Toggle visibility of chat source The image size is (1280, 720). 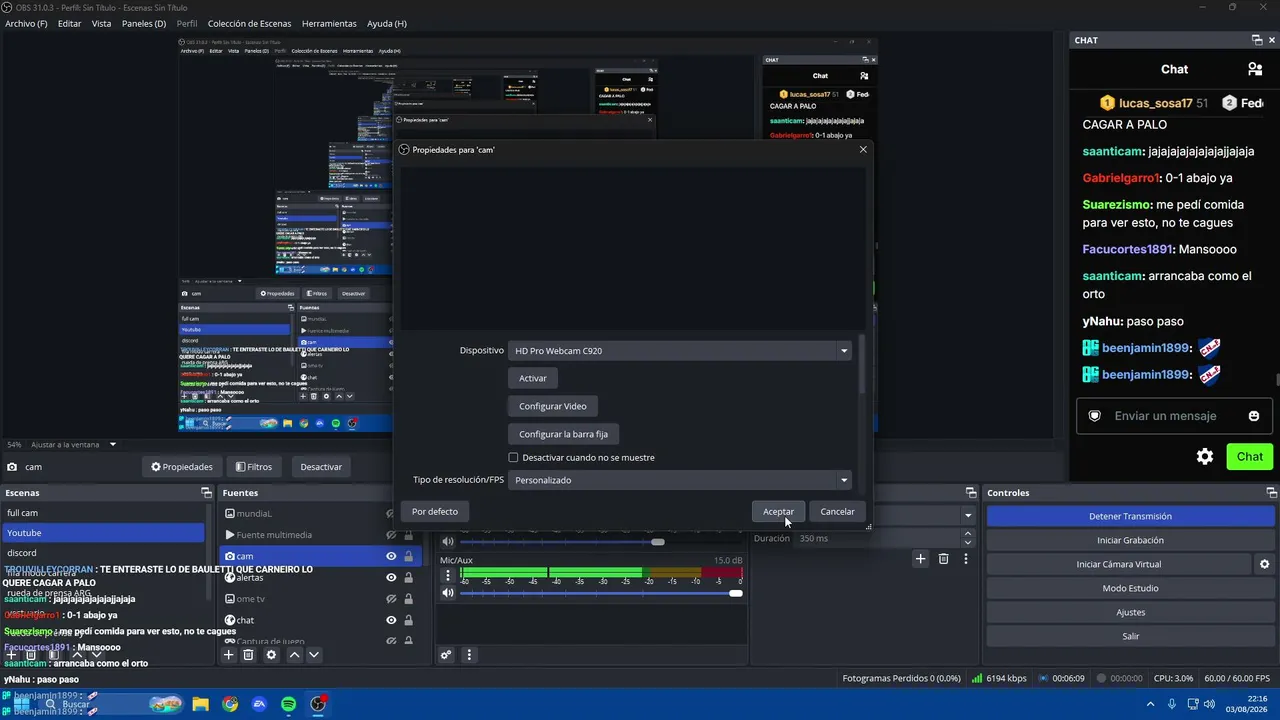[x=391, y=620]
